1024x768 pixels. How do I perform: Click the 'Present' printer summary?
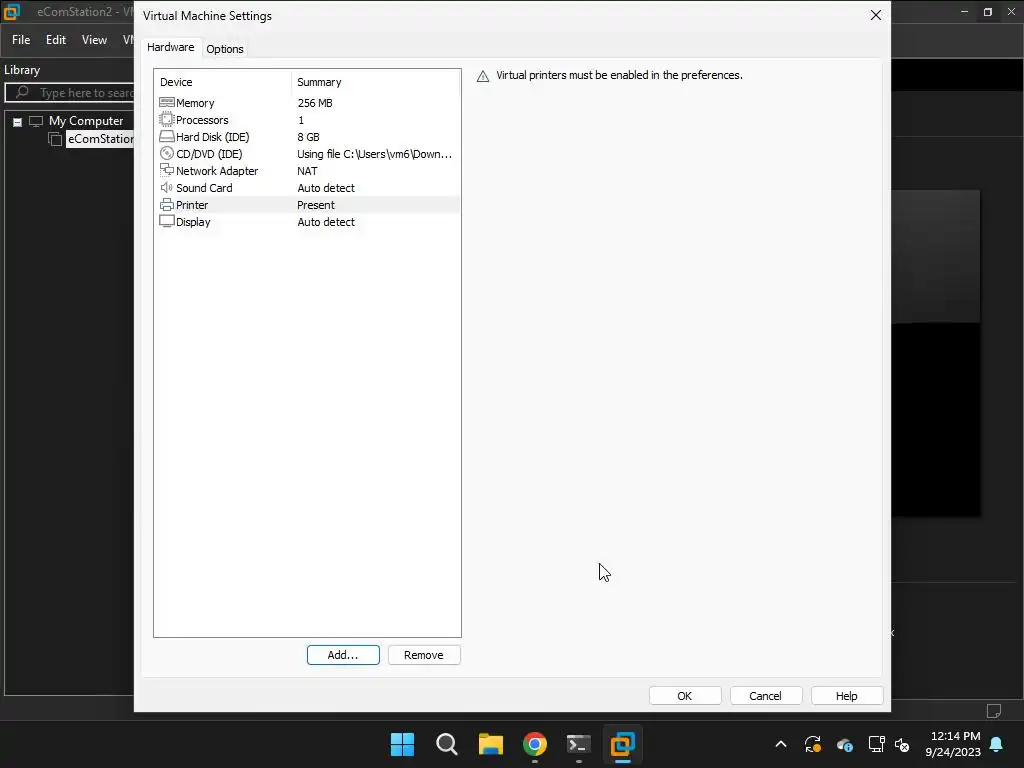coord(315,205)
